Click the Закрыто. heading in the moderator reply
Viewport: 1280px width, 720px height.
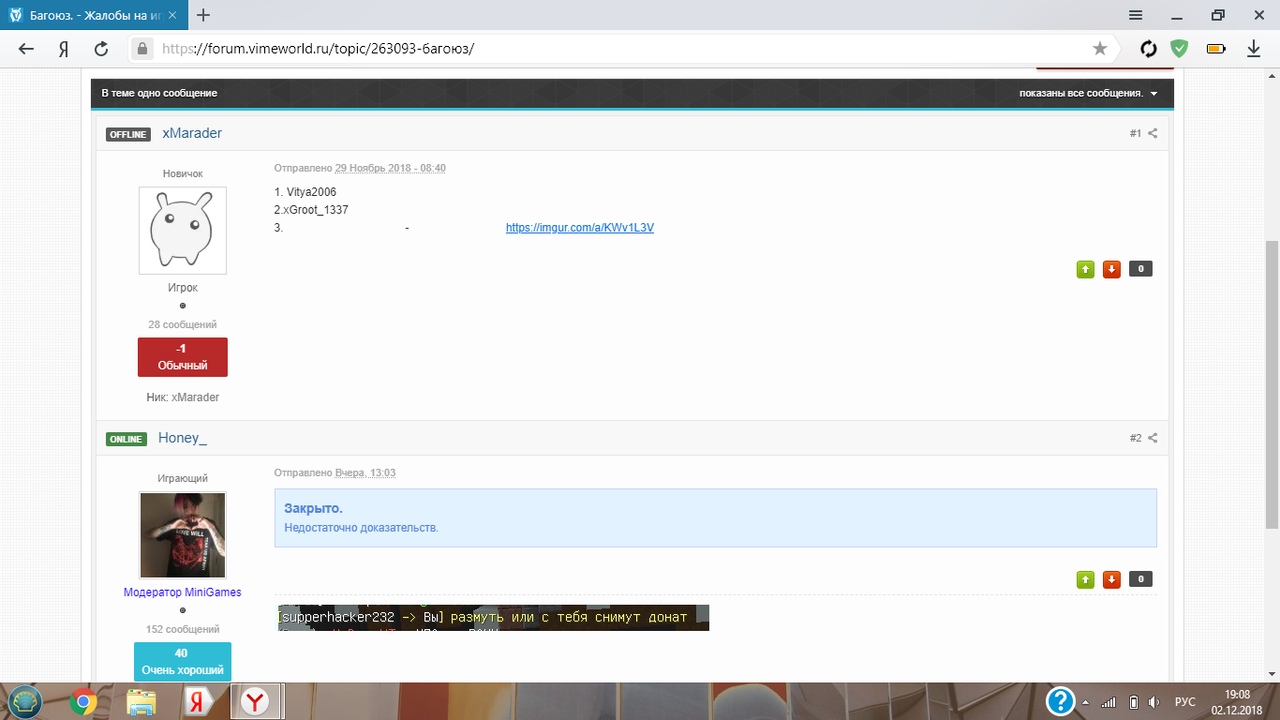click(313, 508)
